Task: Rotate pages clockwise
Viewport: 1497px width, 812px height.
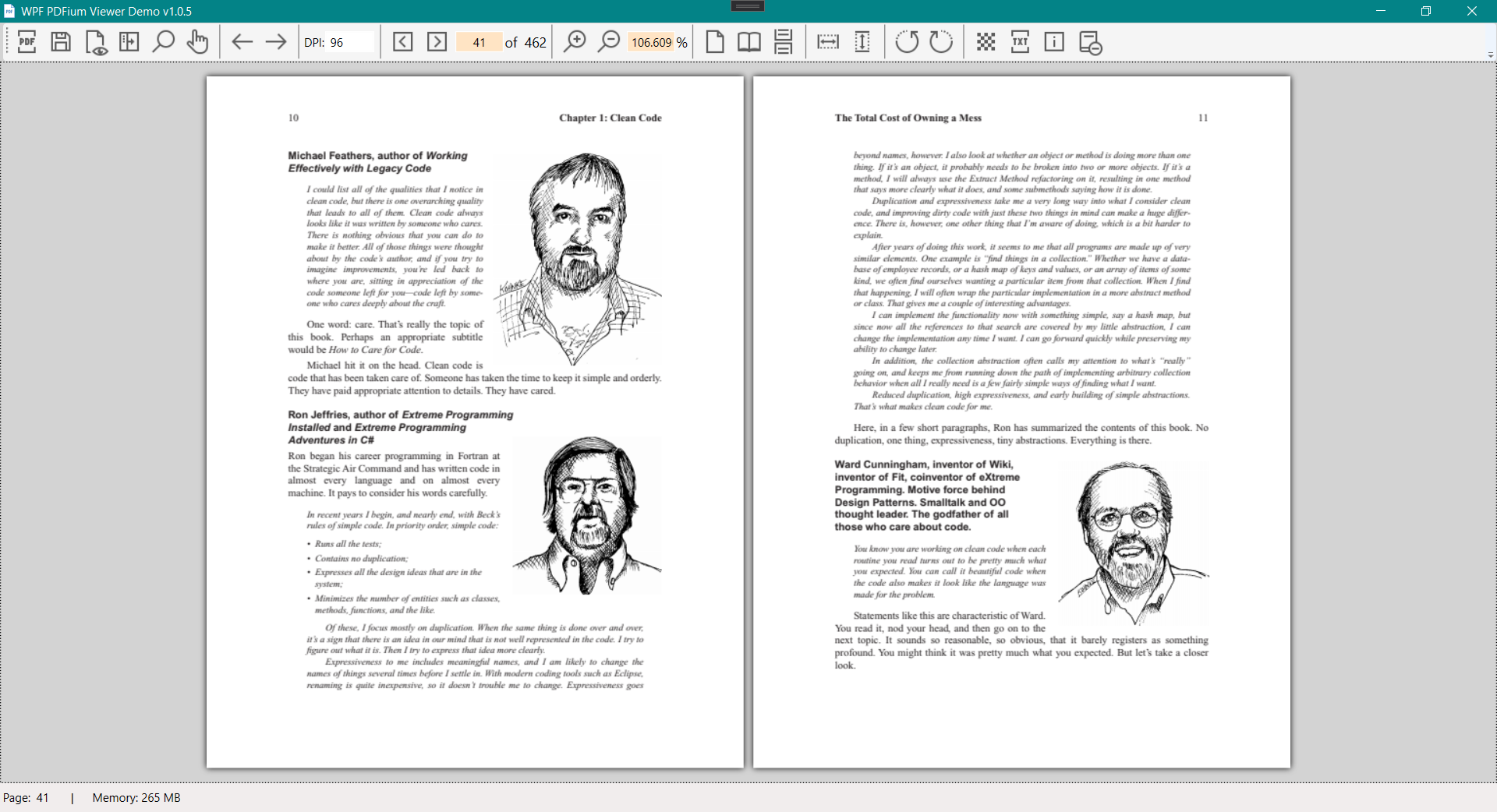Action: [941, 41]
